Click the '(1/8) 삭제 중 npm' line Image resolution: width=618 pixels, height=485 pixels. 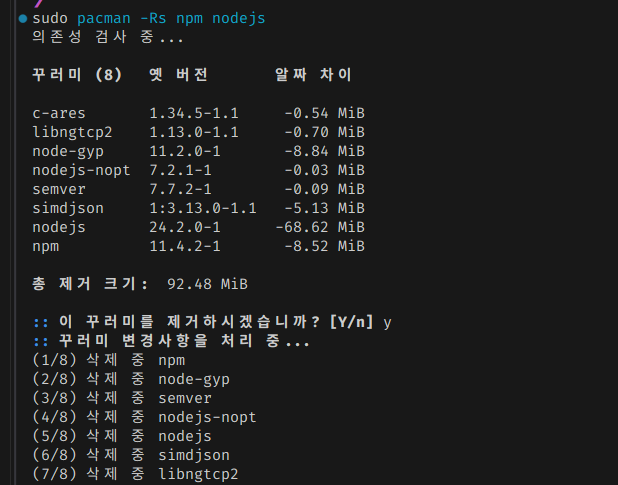(x=109, y=360)
